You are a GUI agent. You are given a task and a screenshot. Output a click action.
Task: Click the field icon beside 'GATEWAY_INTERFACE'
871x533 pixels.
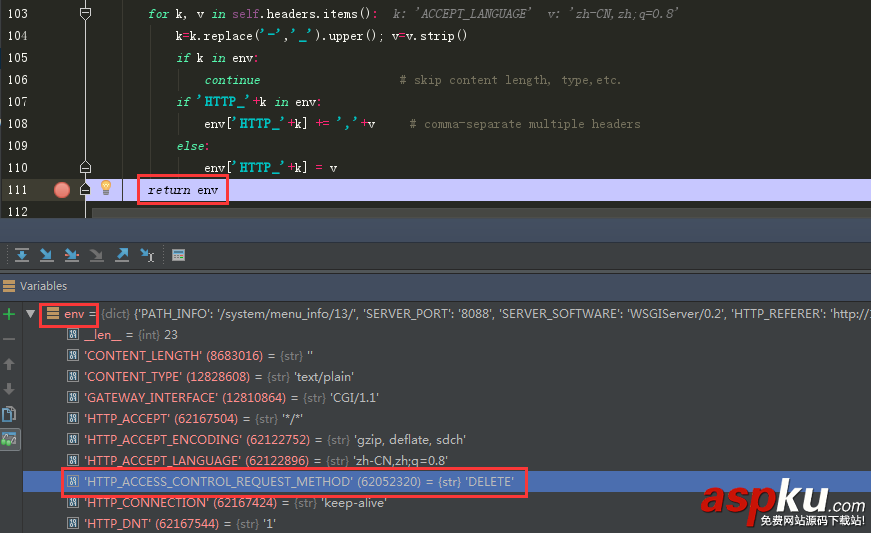point(73,397)
